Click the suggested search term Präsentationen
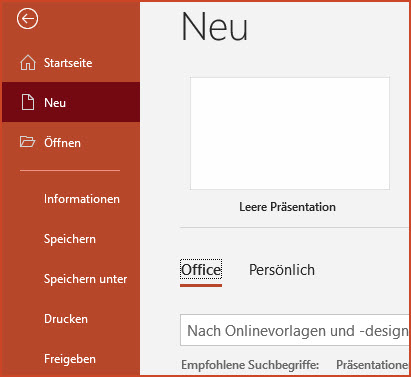 (x=372, y=365)
